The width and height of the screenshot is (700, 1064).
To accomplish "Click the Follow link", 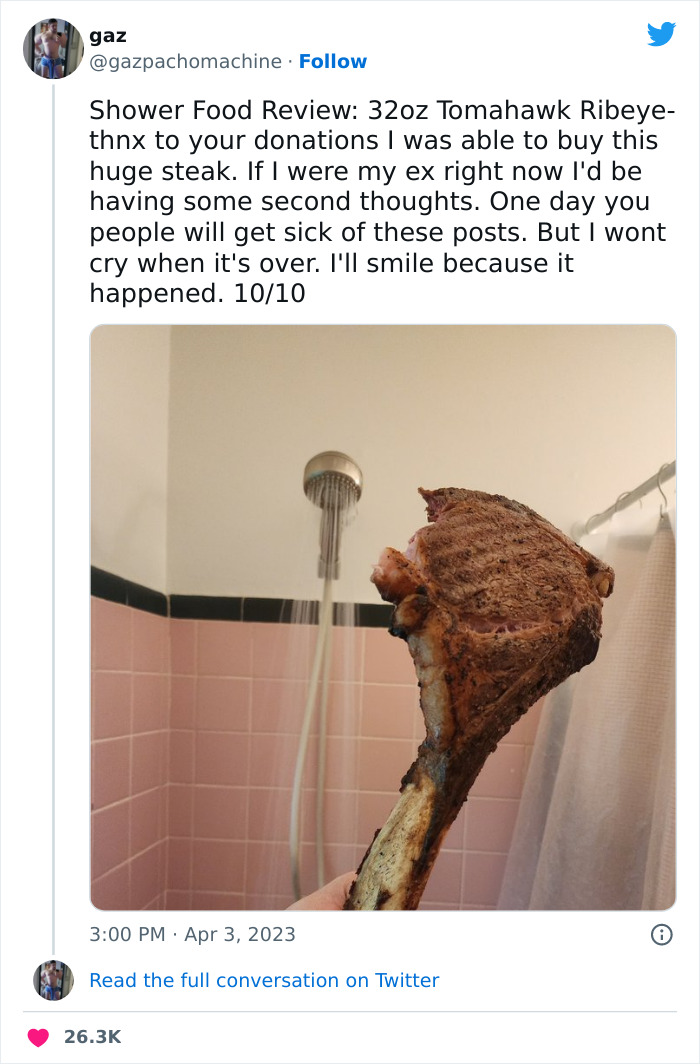I will click(x=333, y=61).
